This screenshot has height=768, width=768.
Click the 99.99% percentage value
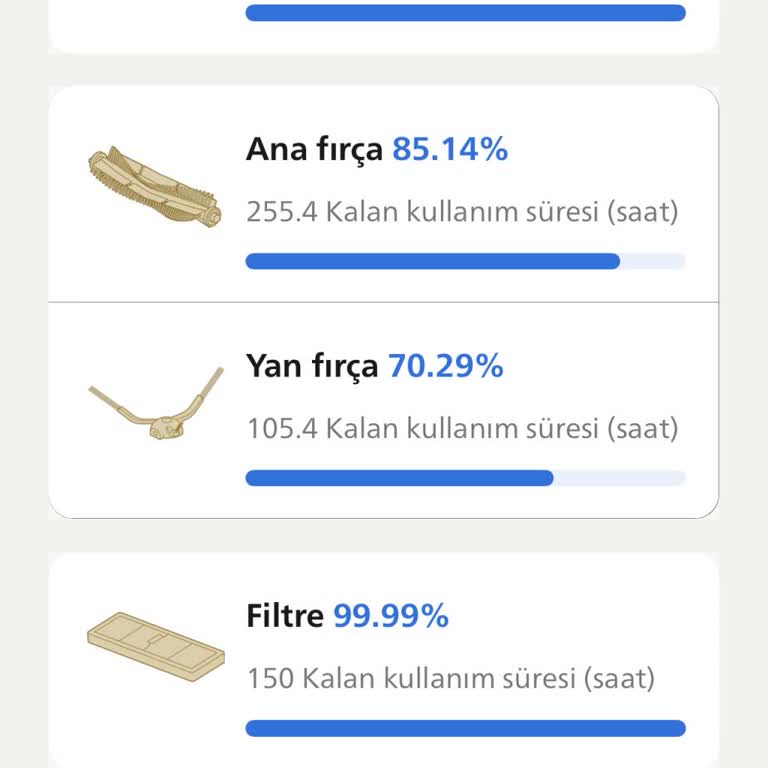[391, 616]
